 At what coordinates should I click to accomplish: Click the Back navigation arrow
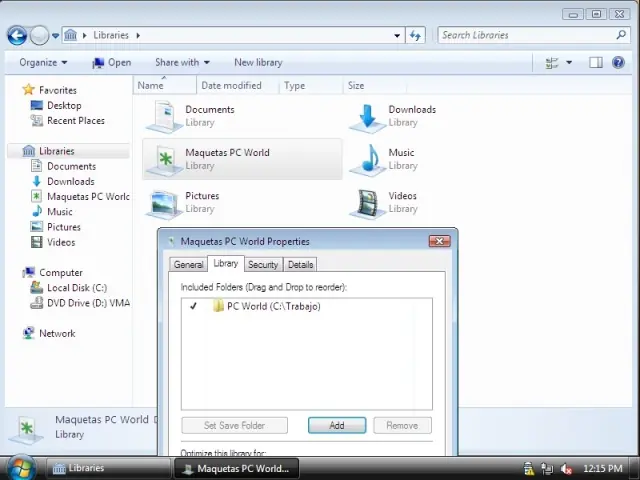point(16,35)
